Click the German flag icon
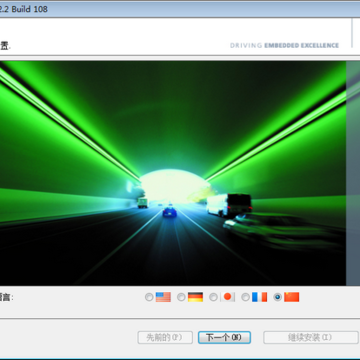 (x=195, y=297)
